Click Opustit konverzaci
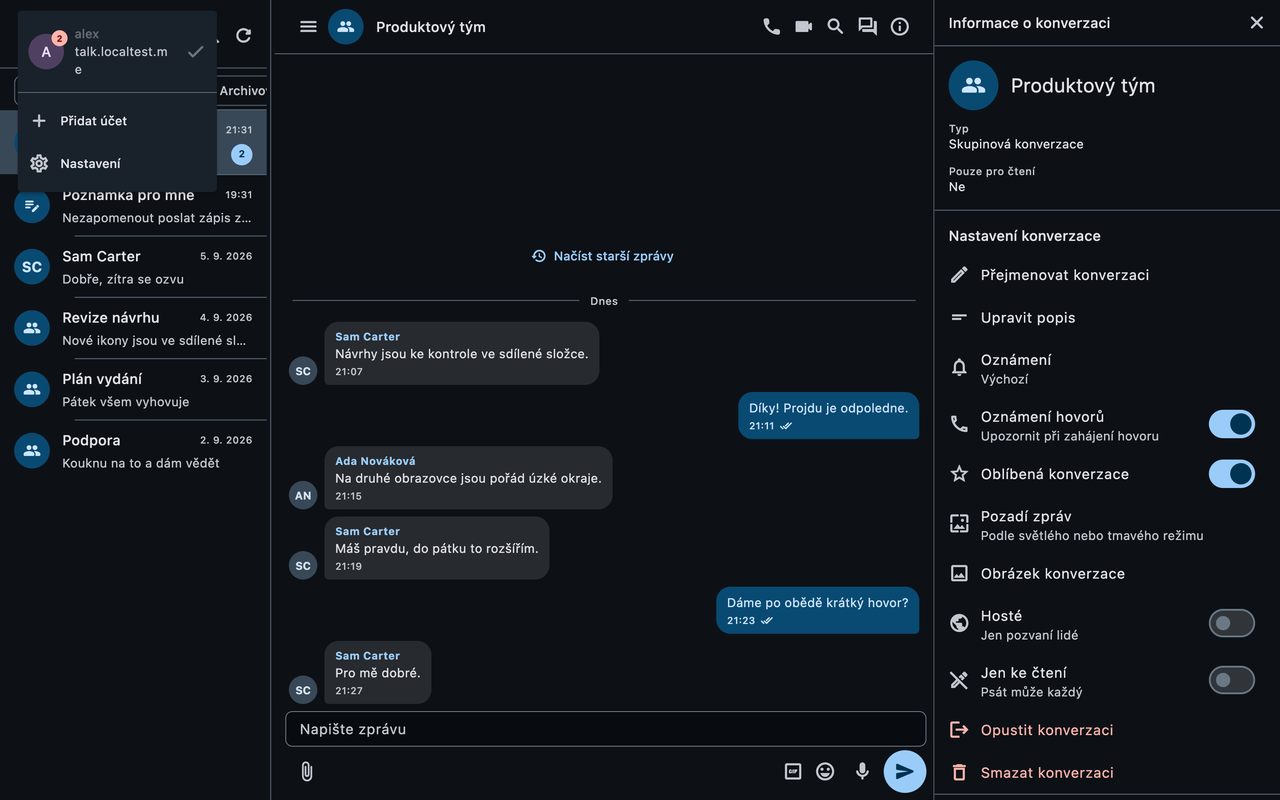Screen dimensions: 1280x800 1106,730
